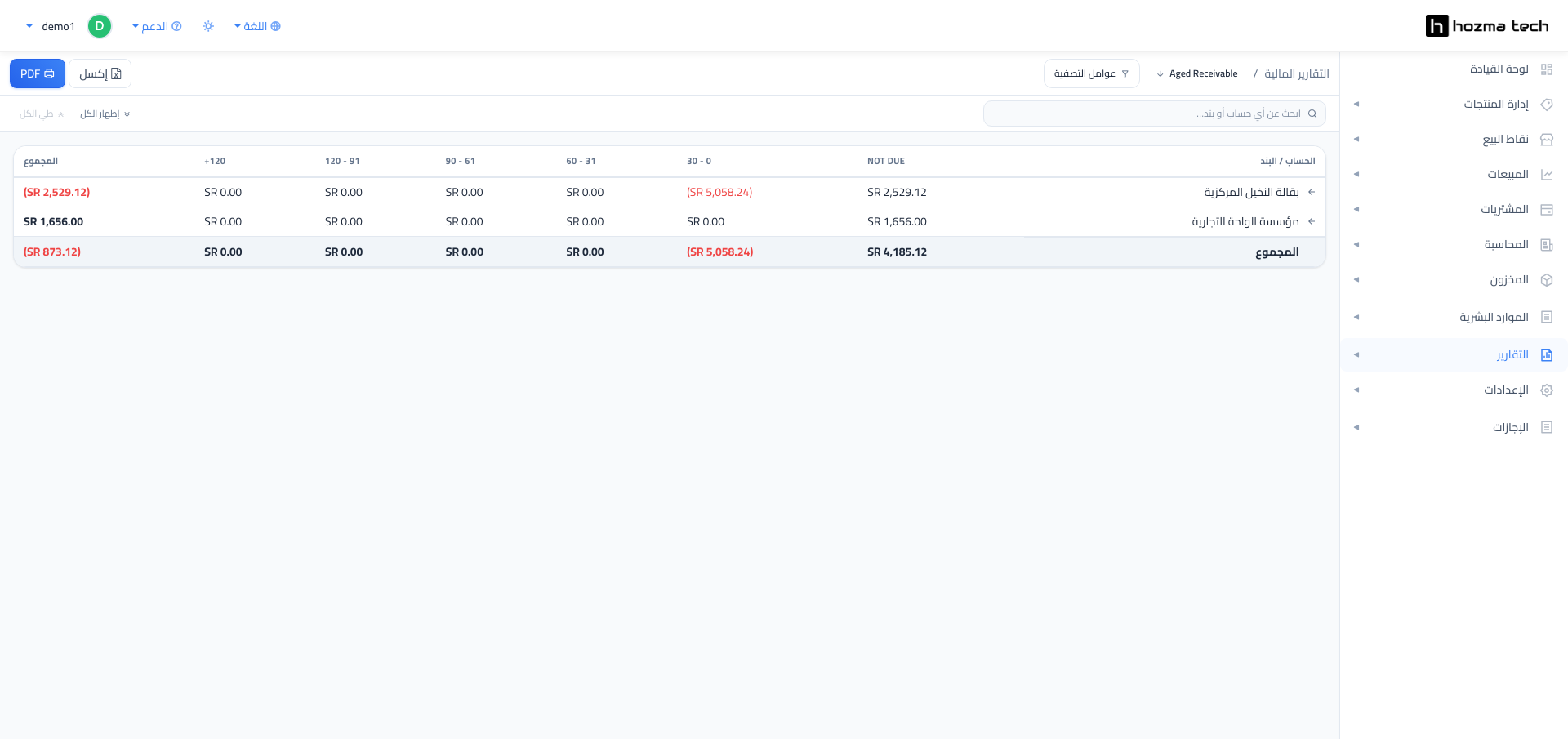
Task: Expand the نقاط البيع menu arrow
Action: (x=1356, y=139)
